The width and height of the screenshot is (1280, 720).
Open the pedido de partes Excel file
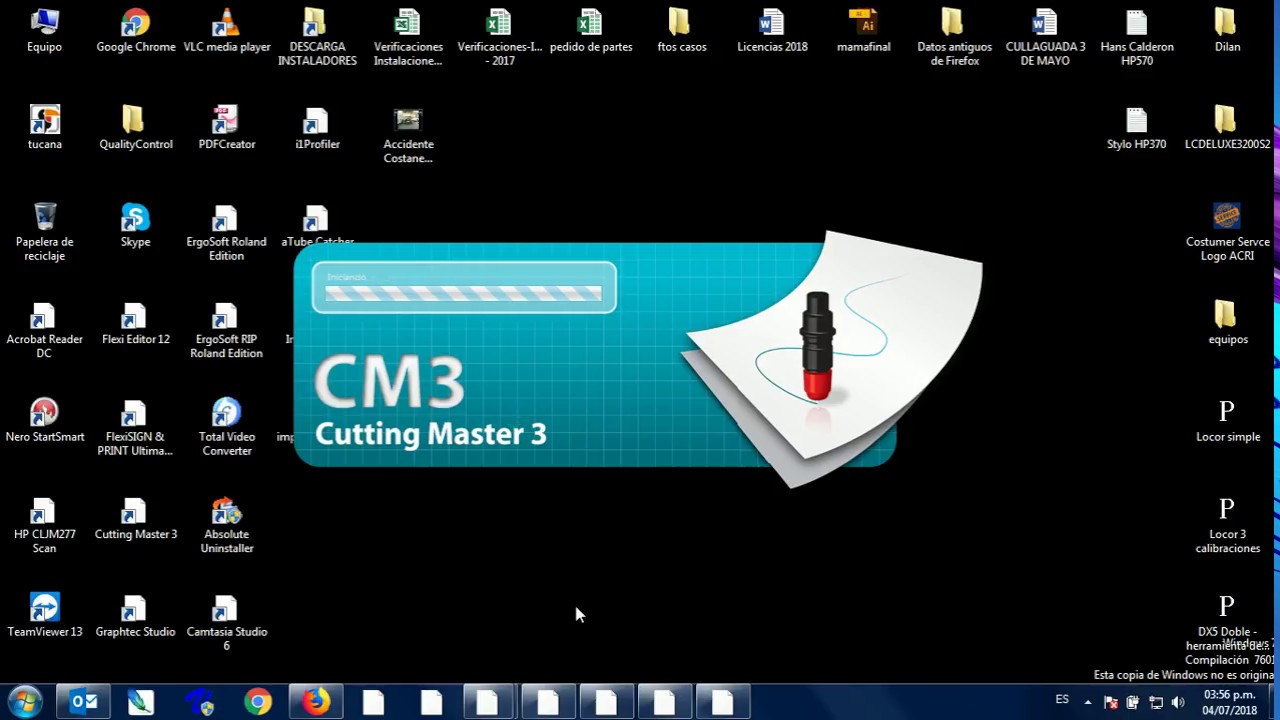pos(591,31)
